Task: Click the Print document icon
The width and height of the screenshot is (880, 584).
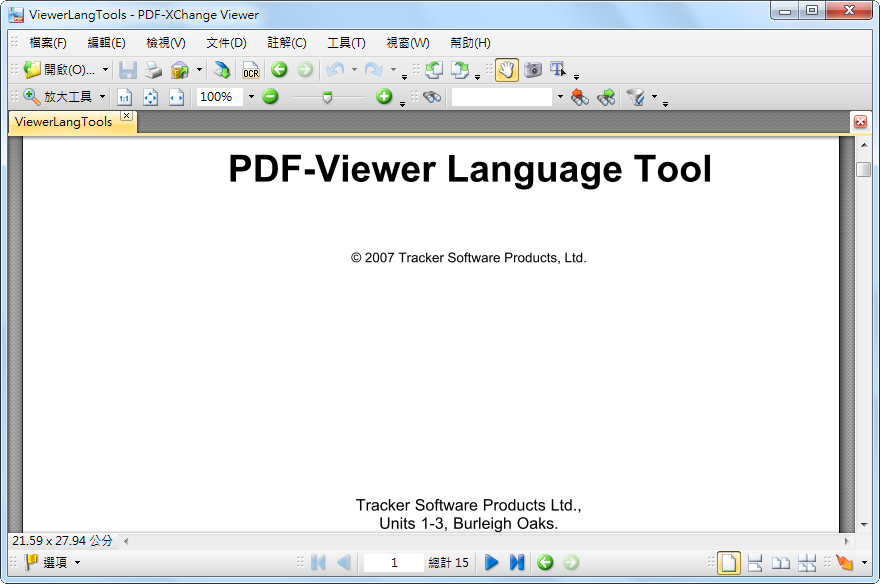Action: pos(152,70)
